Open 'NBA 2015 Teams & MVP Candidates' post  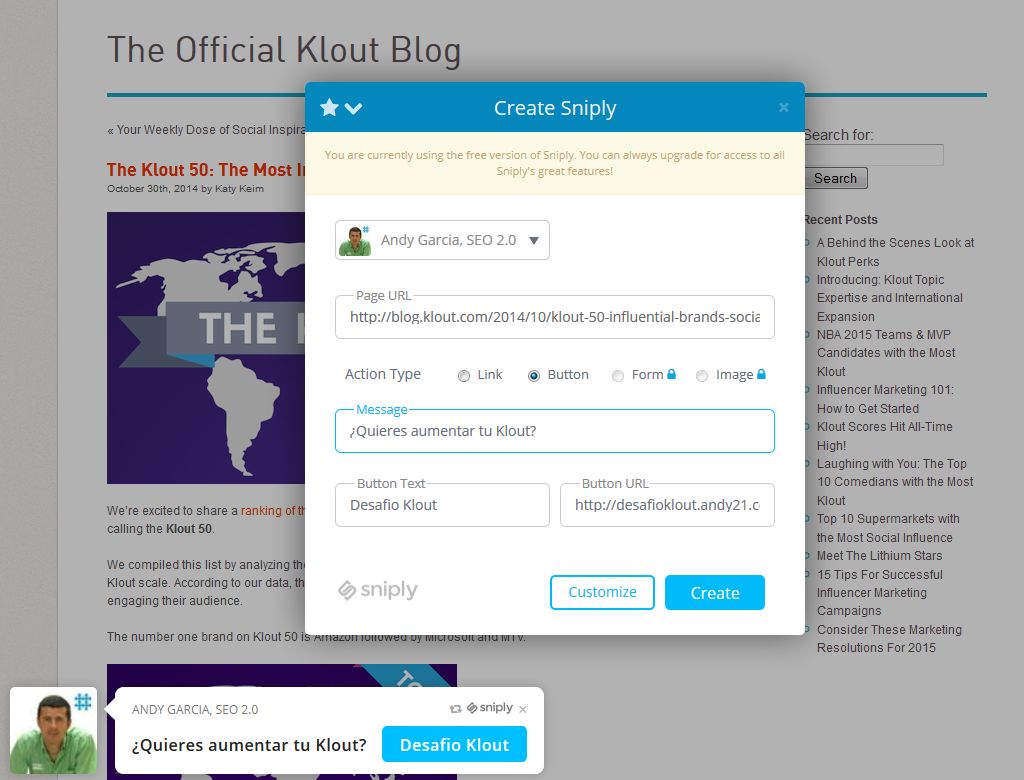click(x=886, y=353)
